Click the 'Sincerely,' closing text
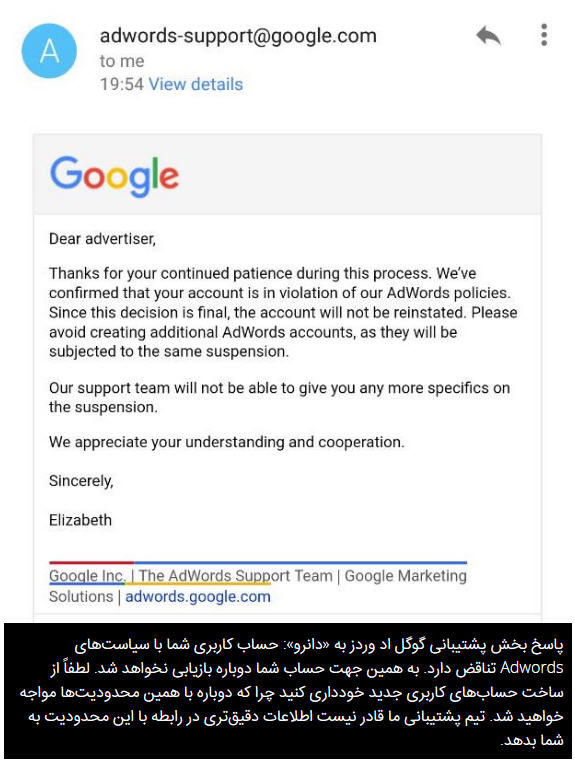The image size is (575, 764). pyautogui.click(x=81, y=481)
